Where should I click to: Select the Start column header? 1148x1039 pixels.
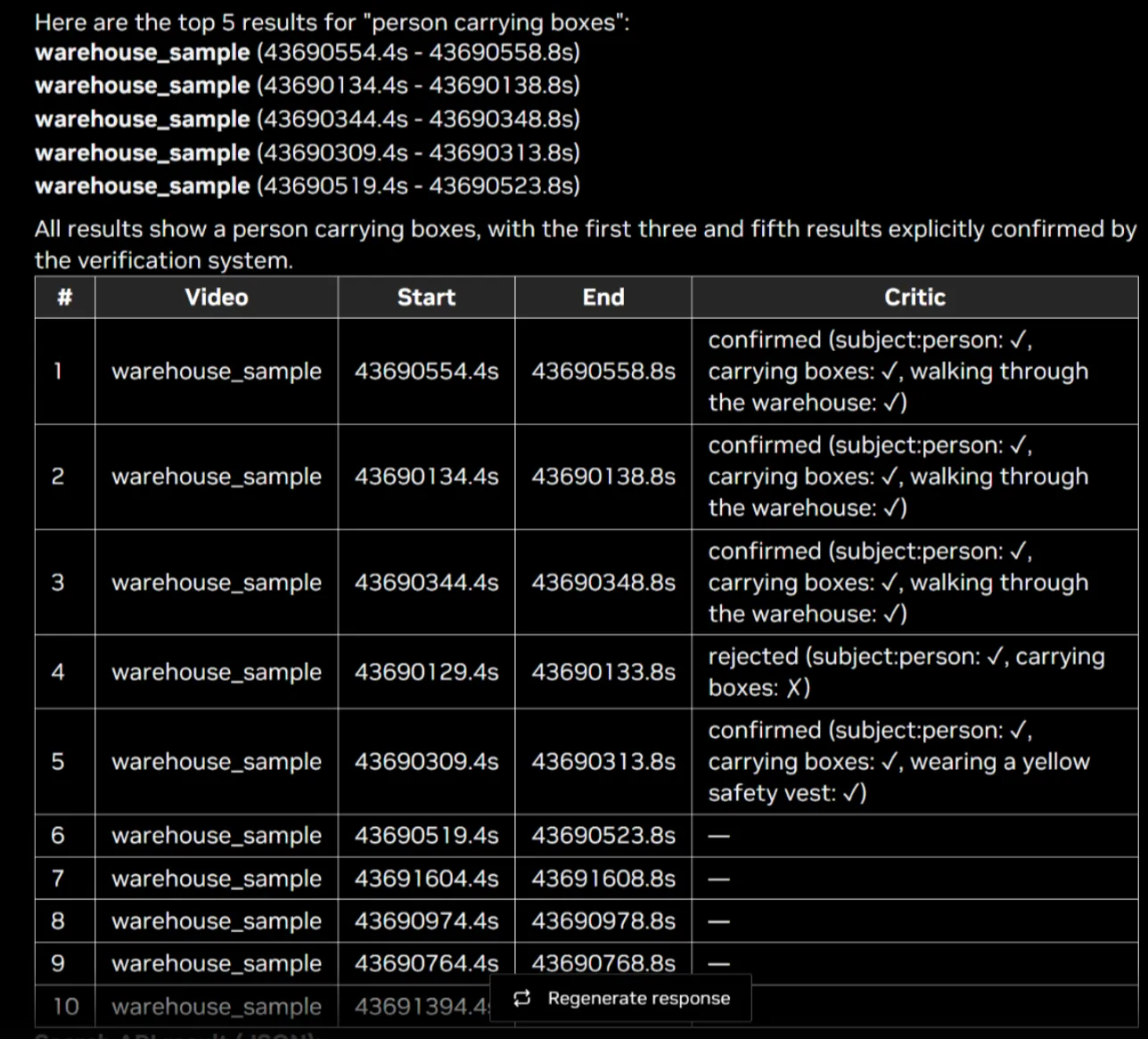(x=426, y=298)
